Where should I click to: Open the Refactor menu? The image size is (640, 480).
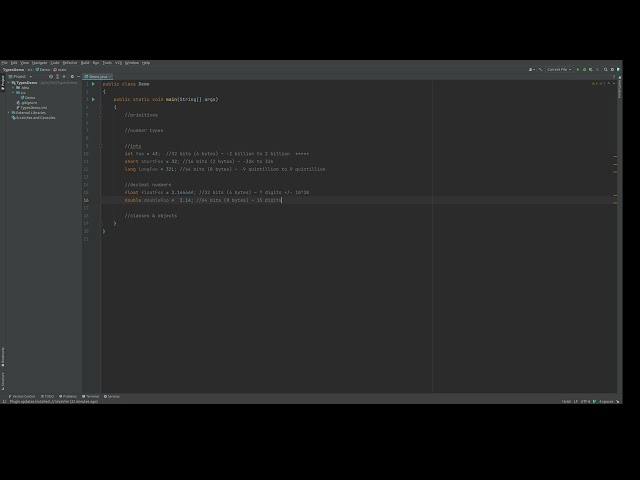pyautogui.click(x=70, y=63)
